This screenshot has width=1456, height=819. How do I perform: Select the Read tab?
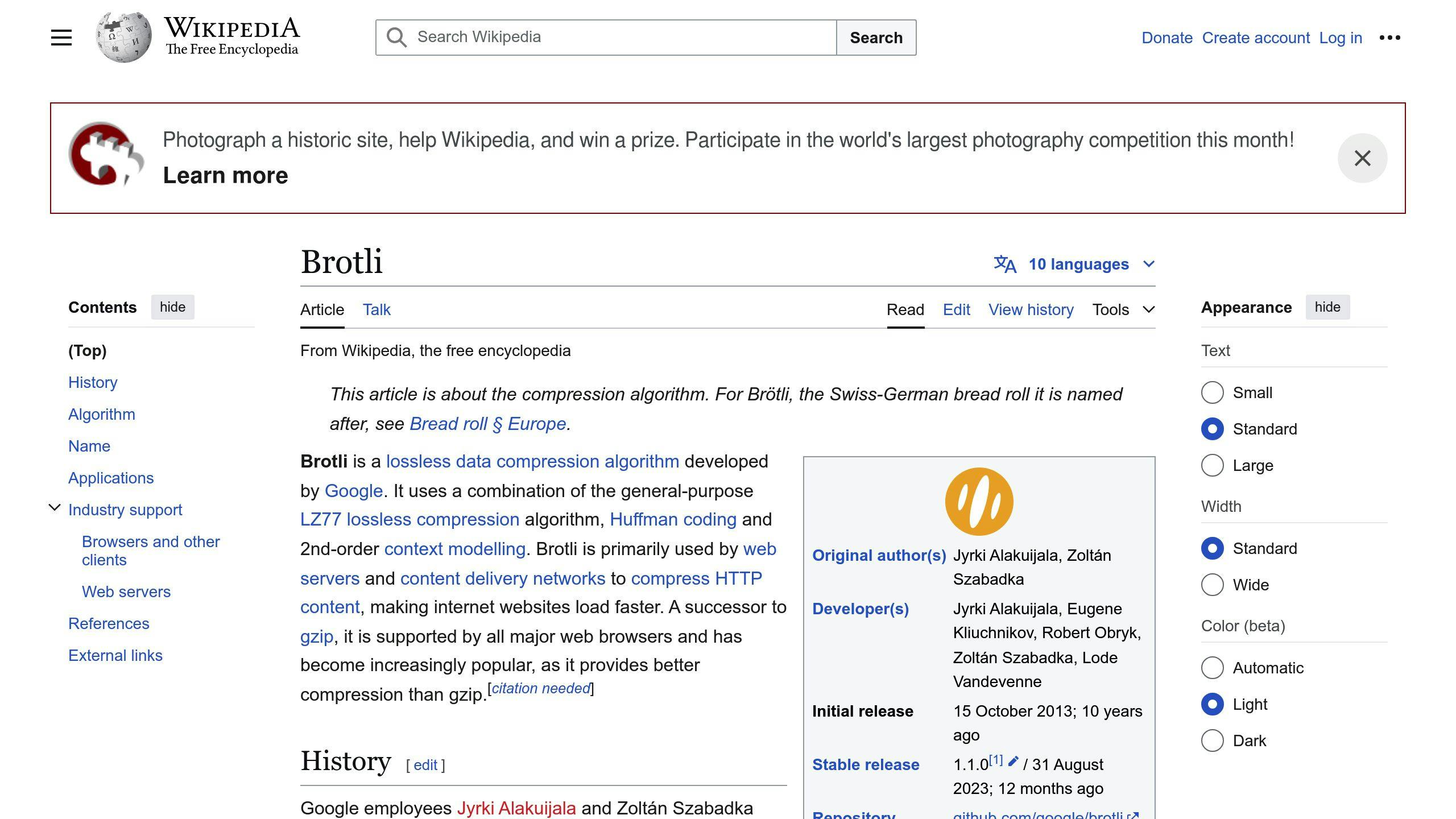click(x=905, y=309)
